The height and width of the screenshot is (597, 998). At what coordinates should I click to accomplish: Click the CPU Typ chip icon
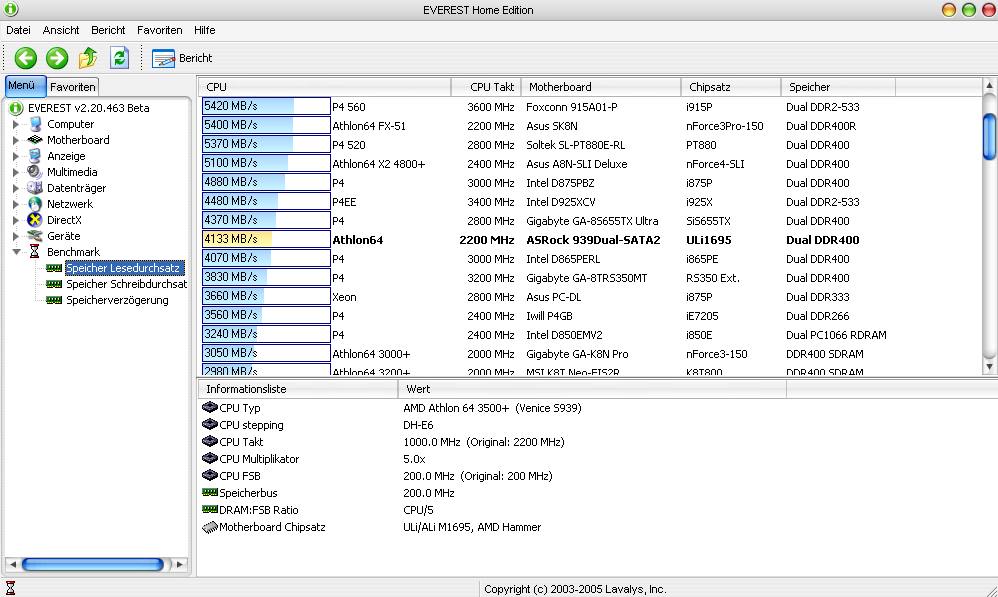pyautogui.click(x=209, y=407)
